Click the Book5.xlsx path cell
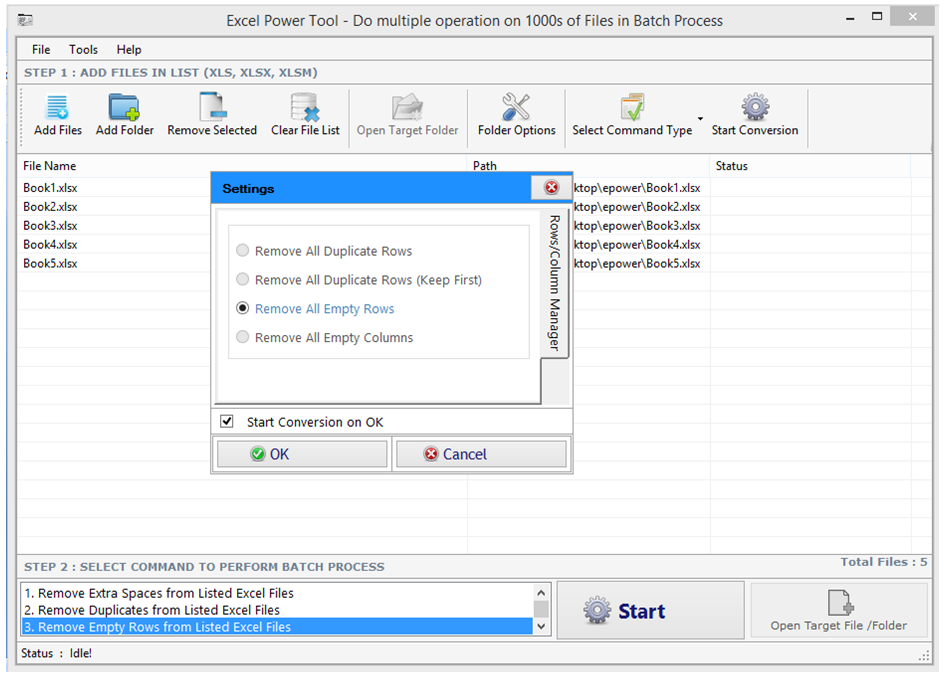 click(637, 263)
